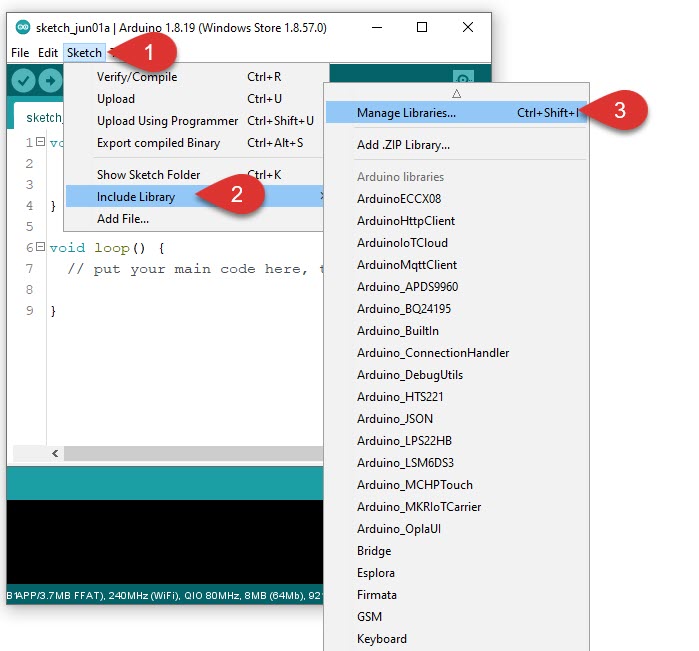Choose Add .ZIP Library option
Viewport: 699px width, 651px height.
pyautogui.click(x=403, y=145)
